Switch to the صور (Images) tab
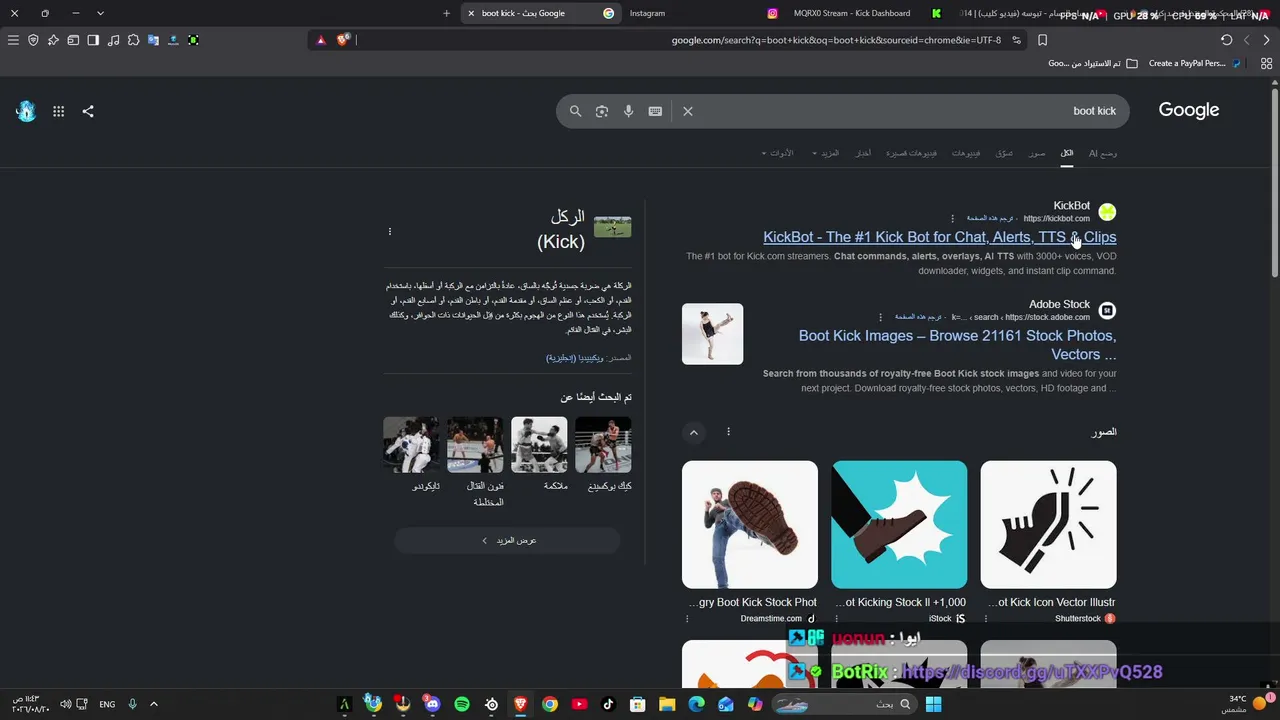Screen dimensions: 1280x720 click(1037, 153)
